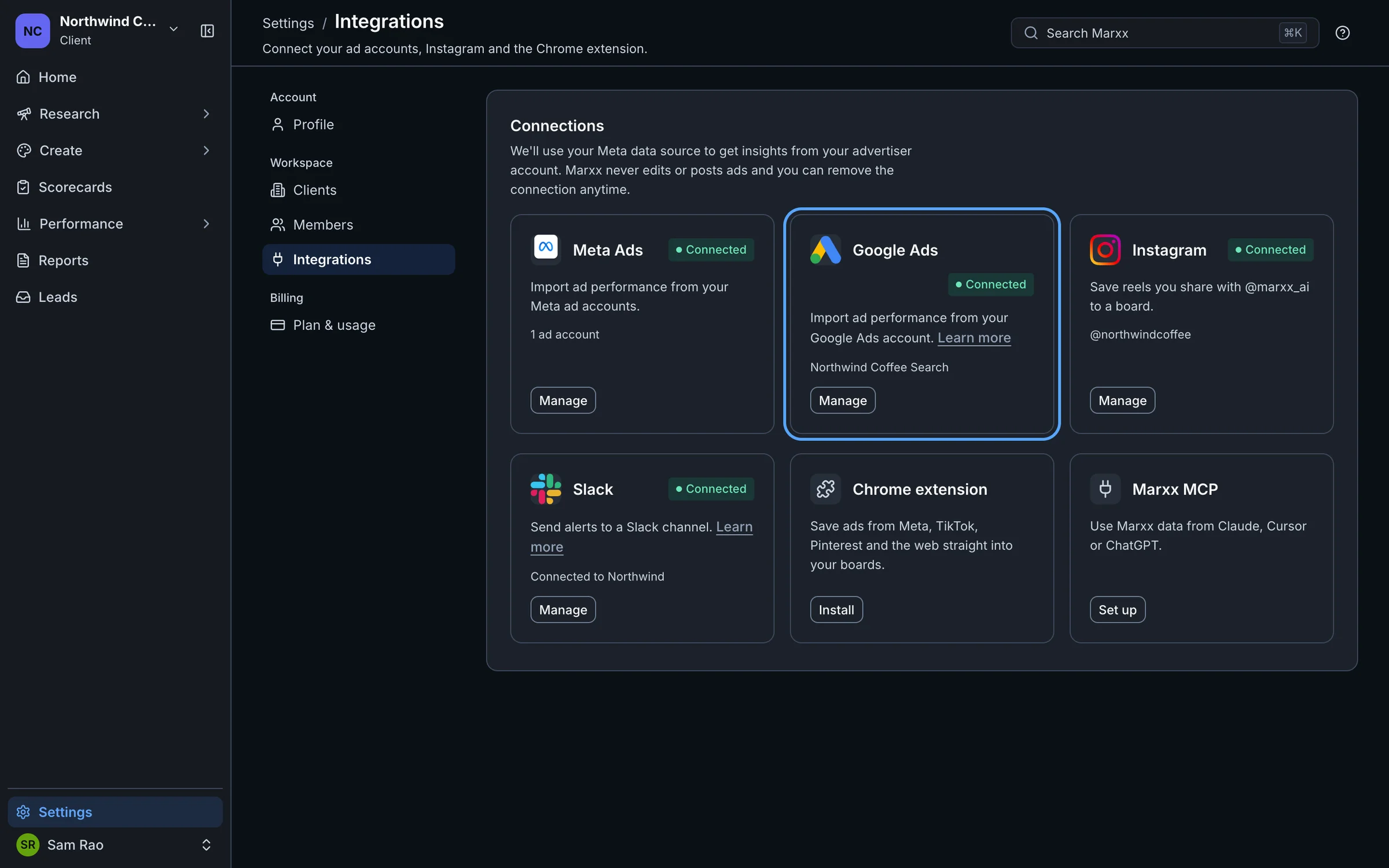Screen dimensions: 1389x868
Task: Click the Settings breadcrumb link
Action: click(x=288, y=23)
